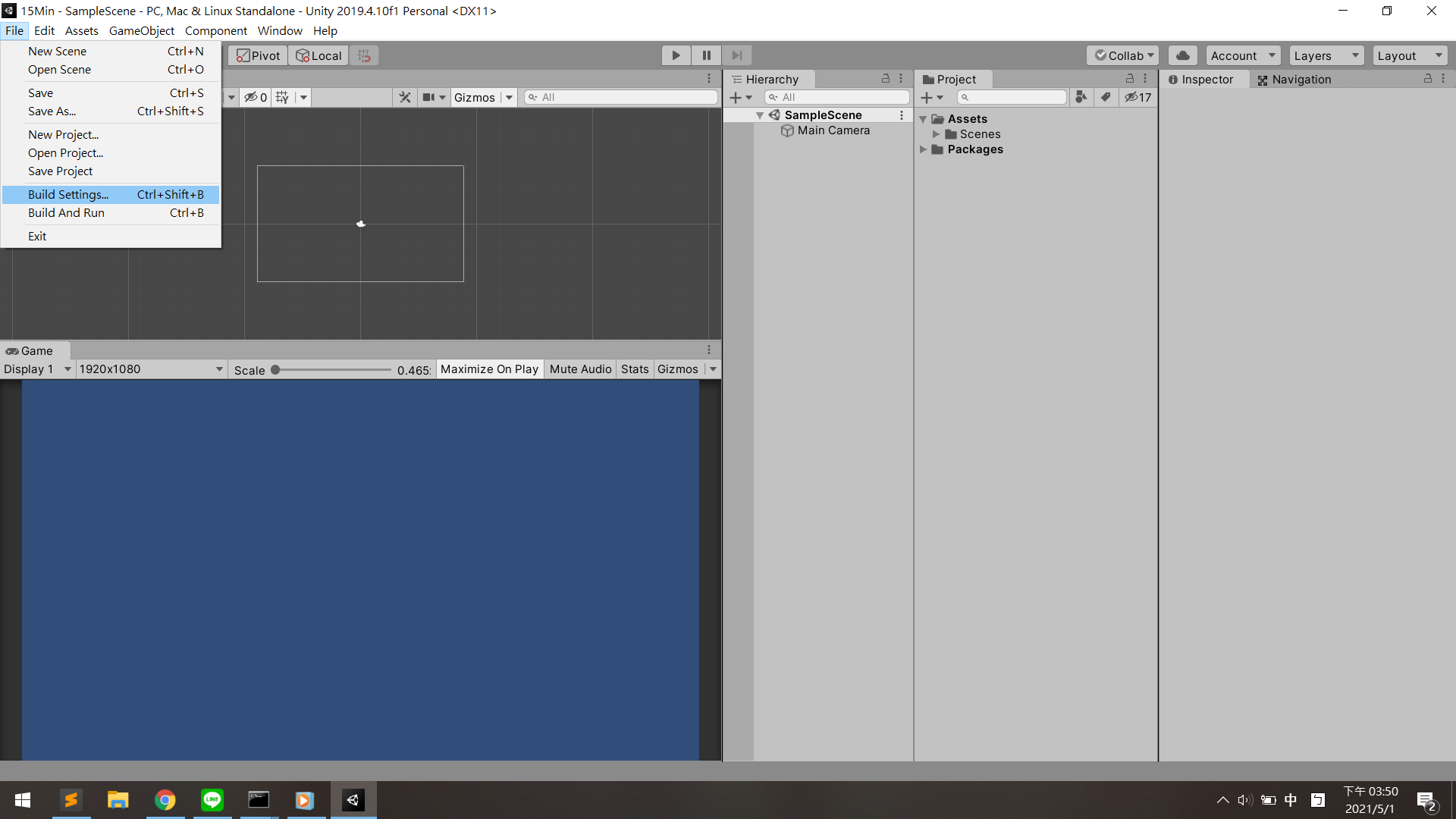This screenshot has width=1456, height=819.
Task: Click the Step frame button
Action: [736, 55]
